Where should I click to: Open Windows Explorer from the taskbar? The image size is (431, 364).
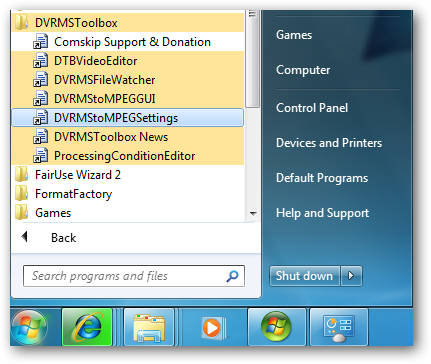click(x=149, y=327)
